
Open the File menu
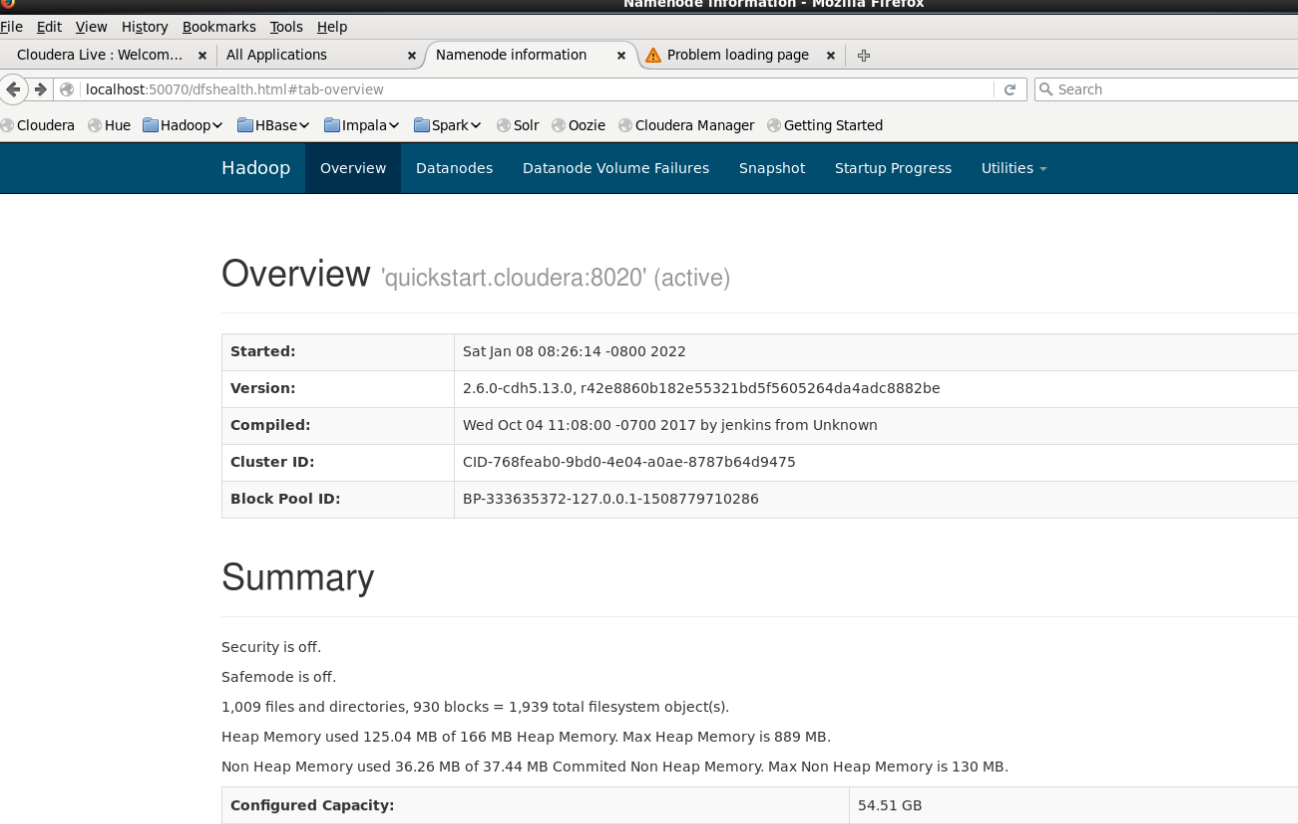(x=11, y=27)
